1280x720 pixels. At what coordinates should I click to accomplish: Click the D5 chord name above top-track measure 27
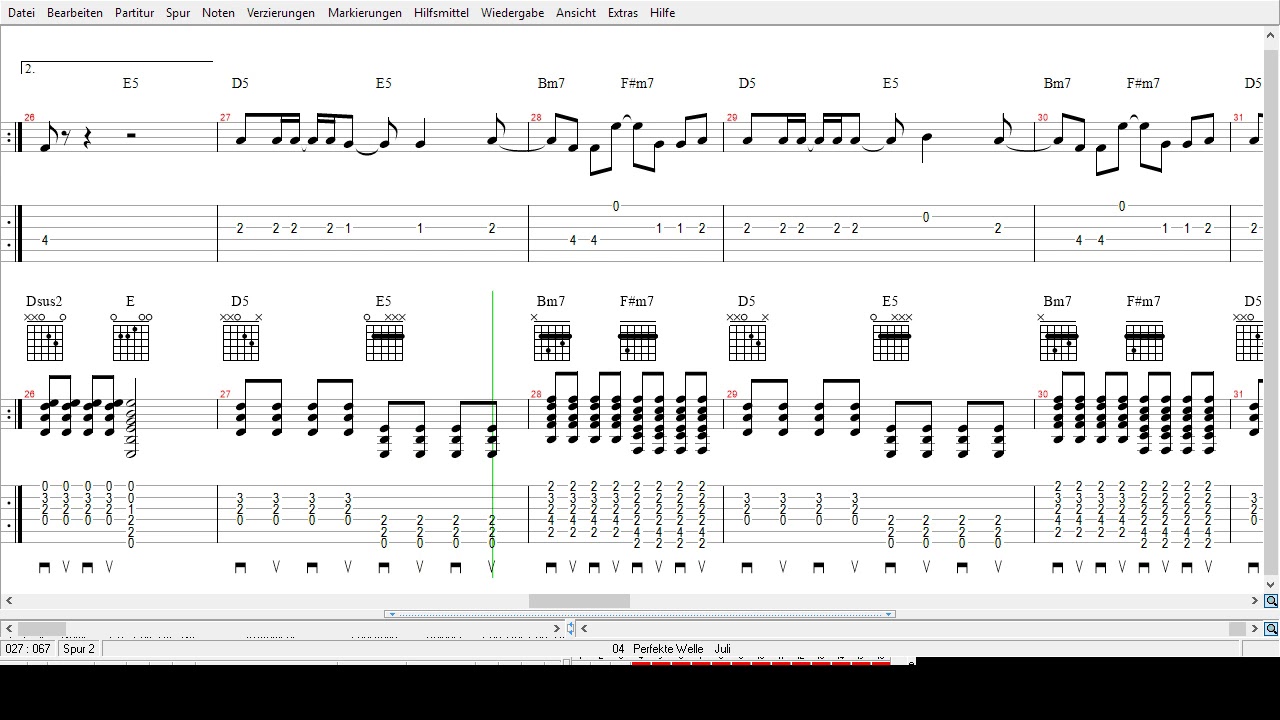(x=240, y=84)
